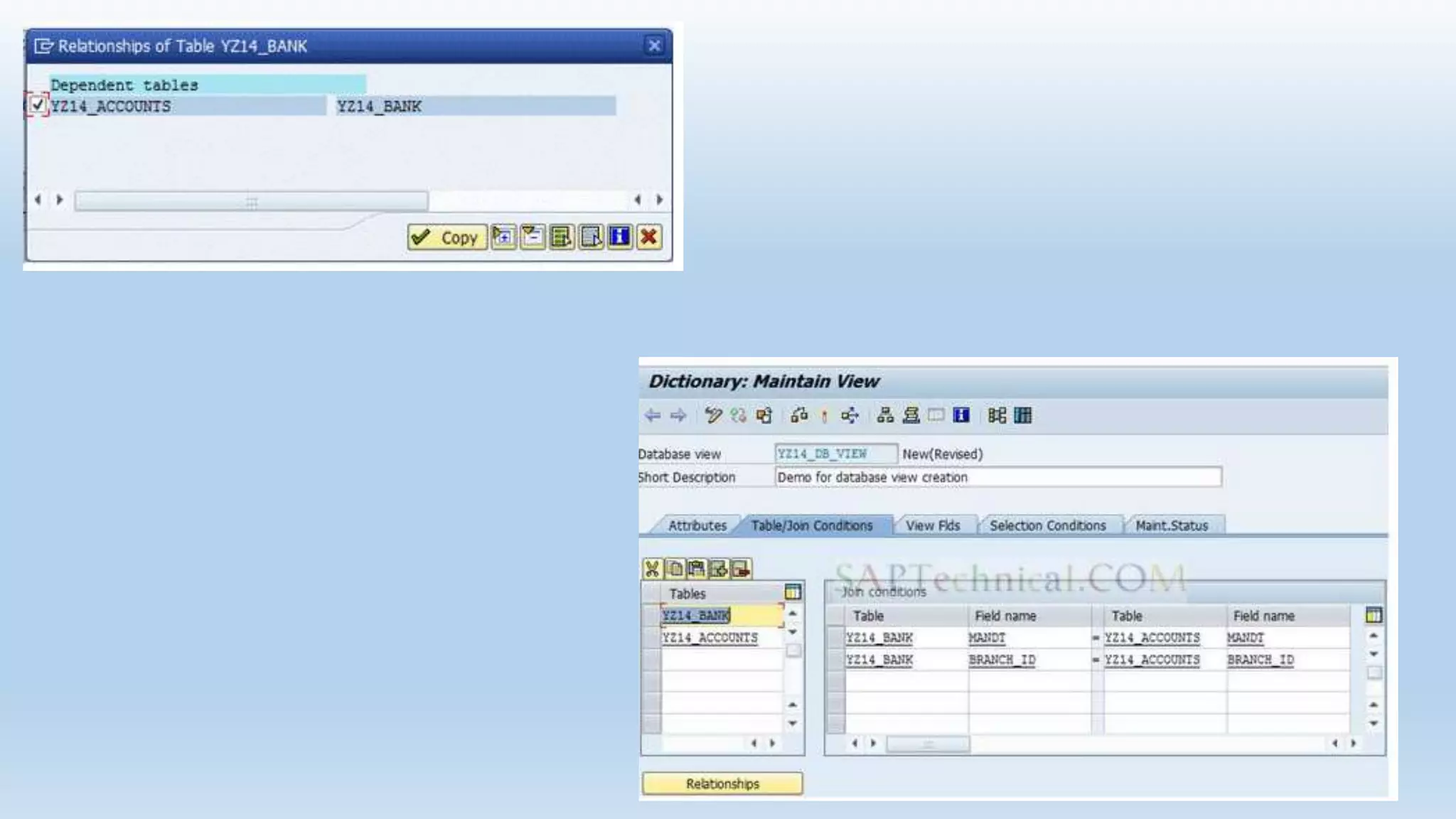Open the Selection Conditions tab

[x=1047, y=526]
